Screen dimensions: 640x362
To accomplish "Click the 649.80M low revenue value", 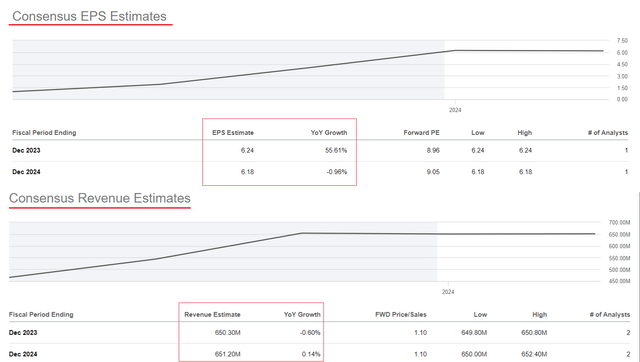I will coord(474,333).
